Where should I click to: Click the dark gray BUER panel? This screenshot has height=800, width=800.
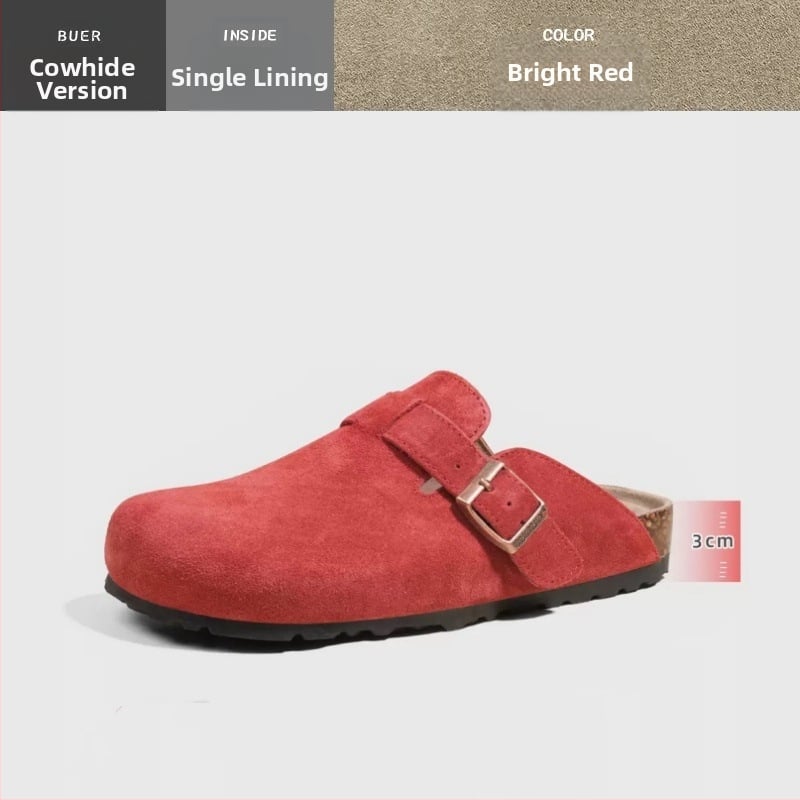click(x=83, y=55)
